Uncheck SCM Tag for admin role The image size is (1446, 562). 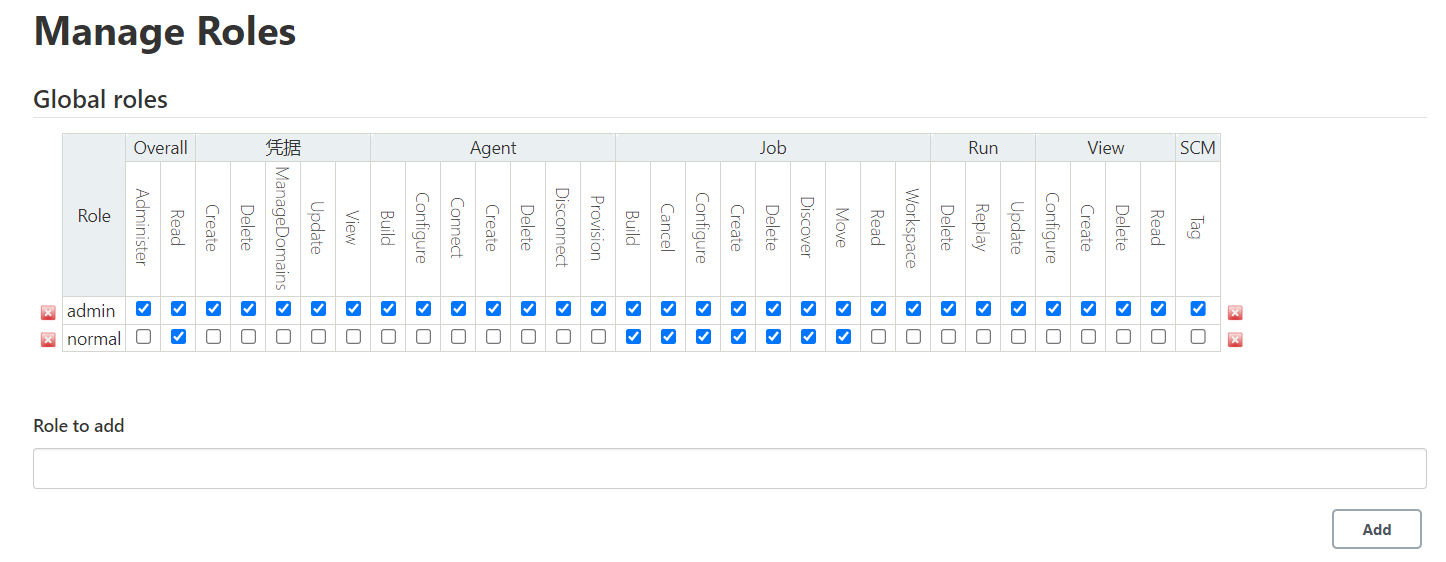pos(1198,309)
